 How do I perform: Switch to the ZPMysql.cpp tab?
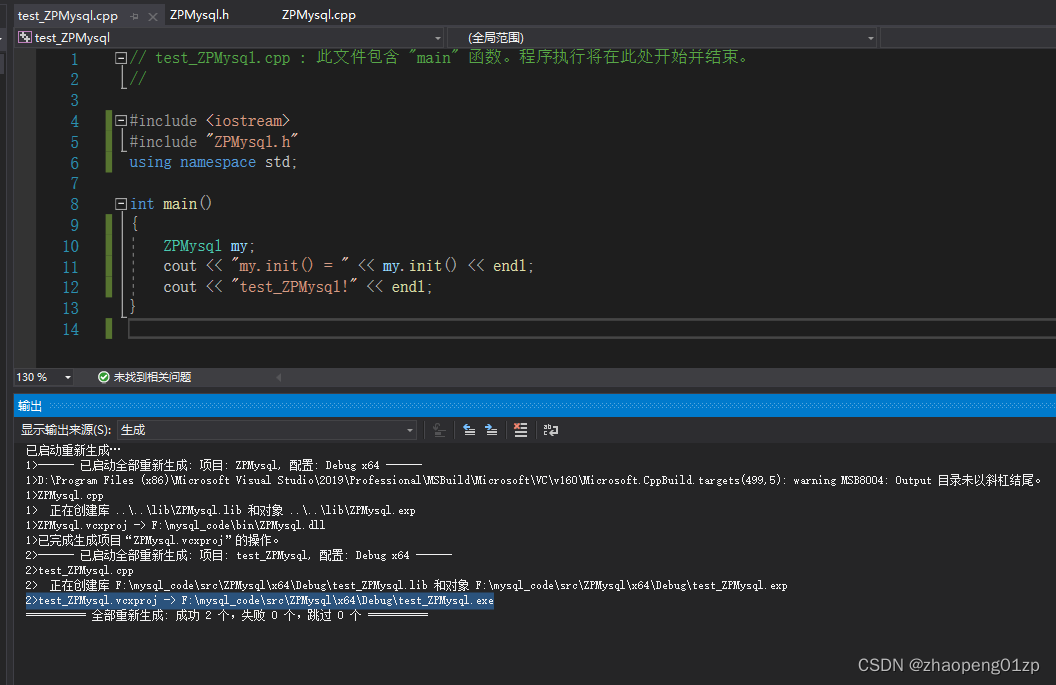pyautogui.click(x=319, y=15)
